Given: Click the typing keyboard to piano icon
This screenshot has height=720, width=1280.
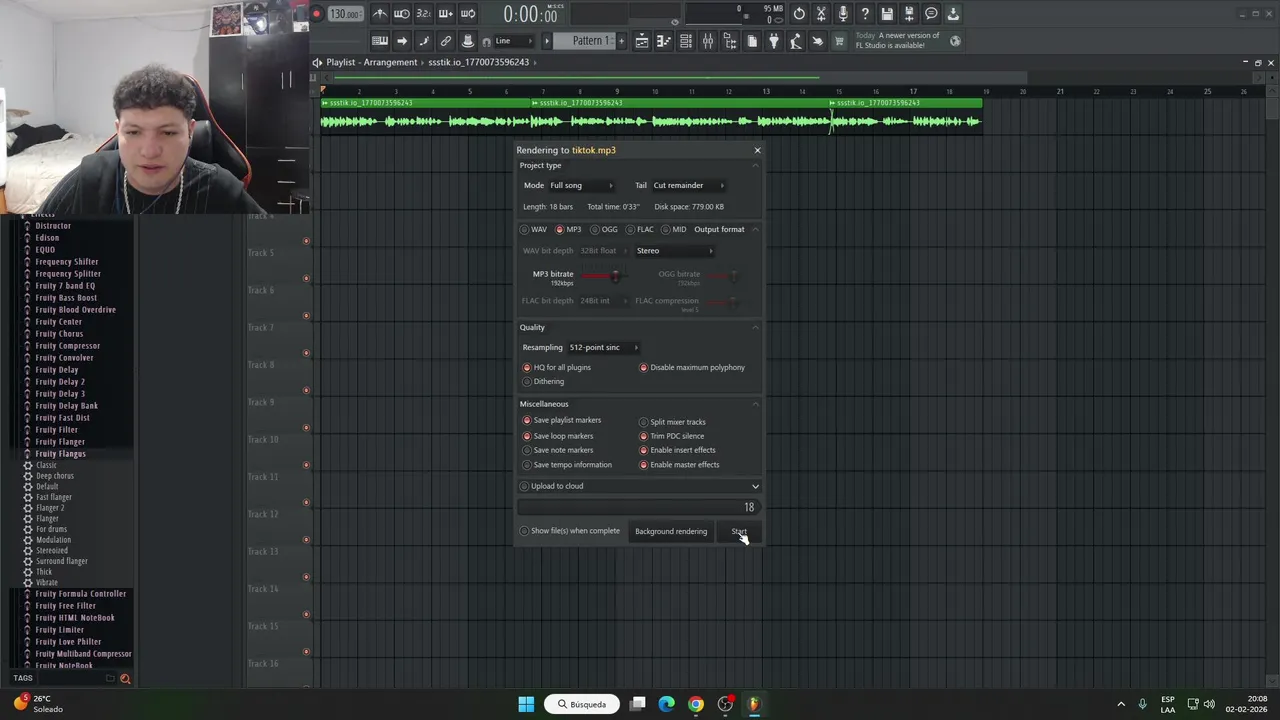Looking at the screenshot, I should [x=380, y=41].
